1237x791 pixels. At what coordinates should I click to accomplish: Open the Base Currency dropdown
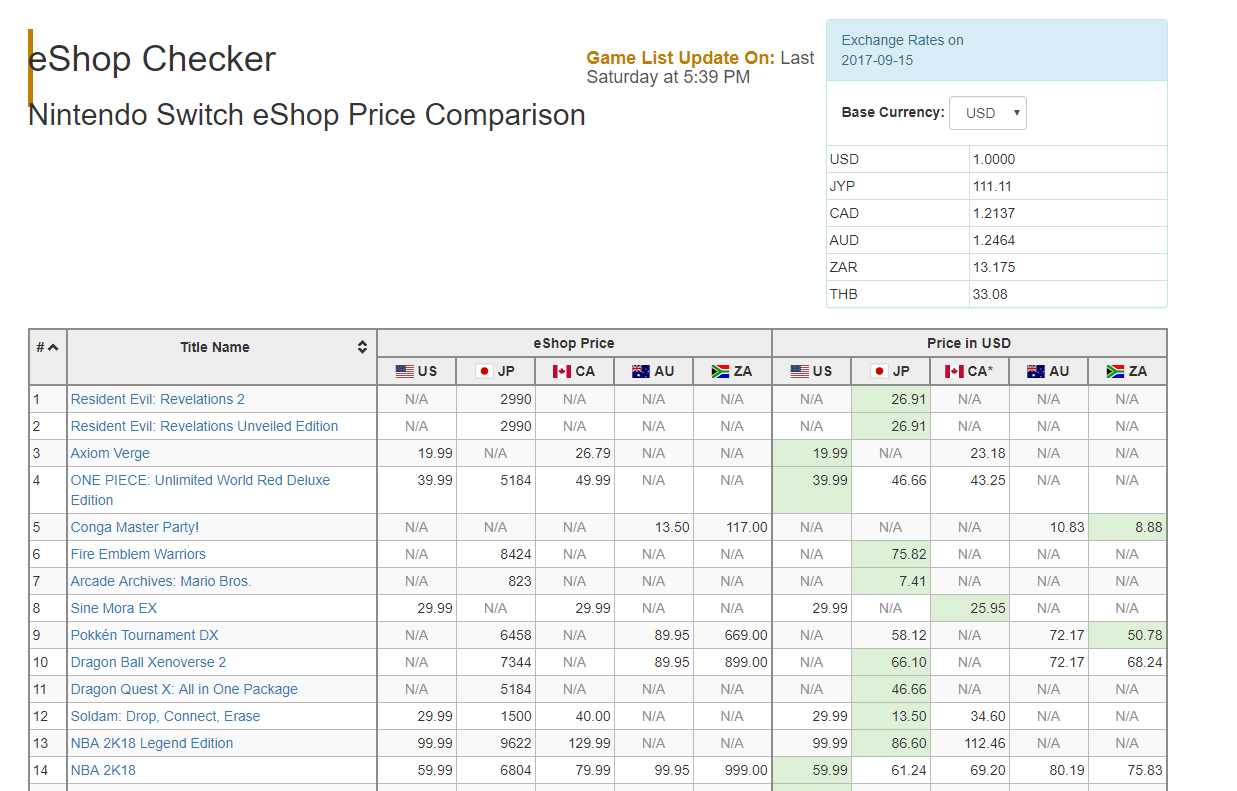tap(987, 113)
